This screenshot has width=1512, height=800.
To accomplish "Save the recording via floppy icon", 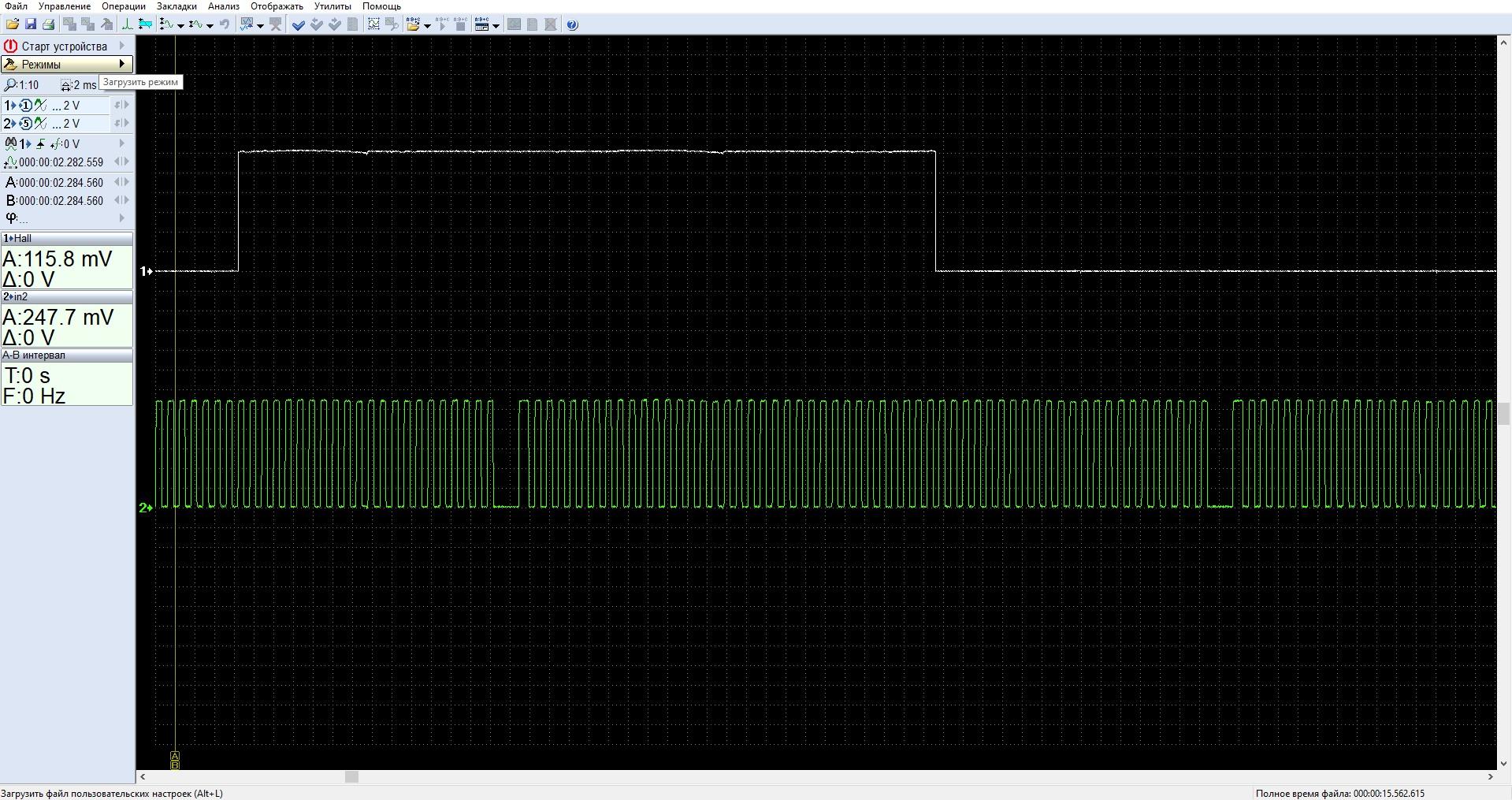I will [x=30, y=24].
